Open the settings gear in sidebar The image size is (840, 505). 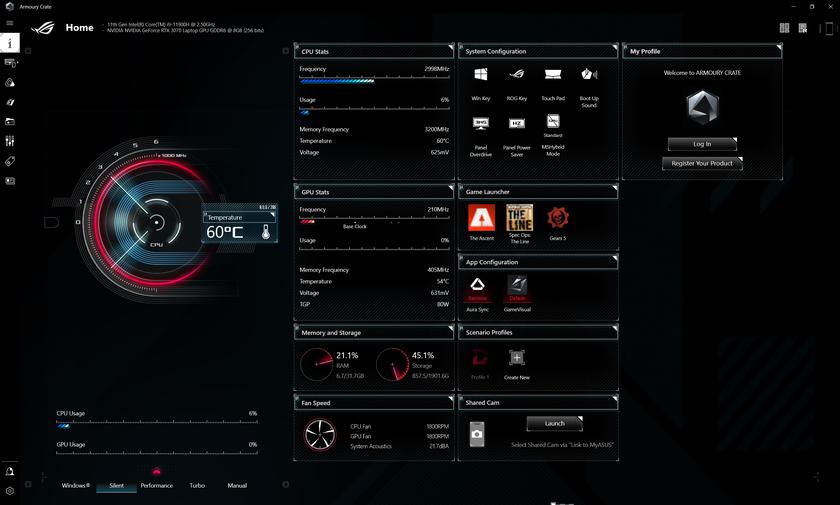click(10, 491)
